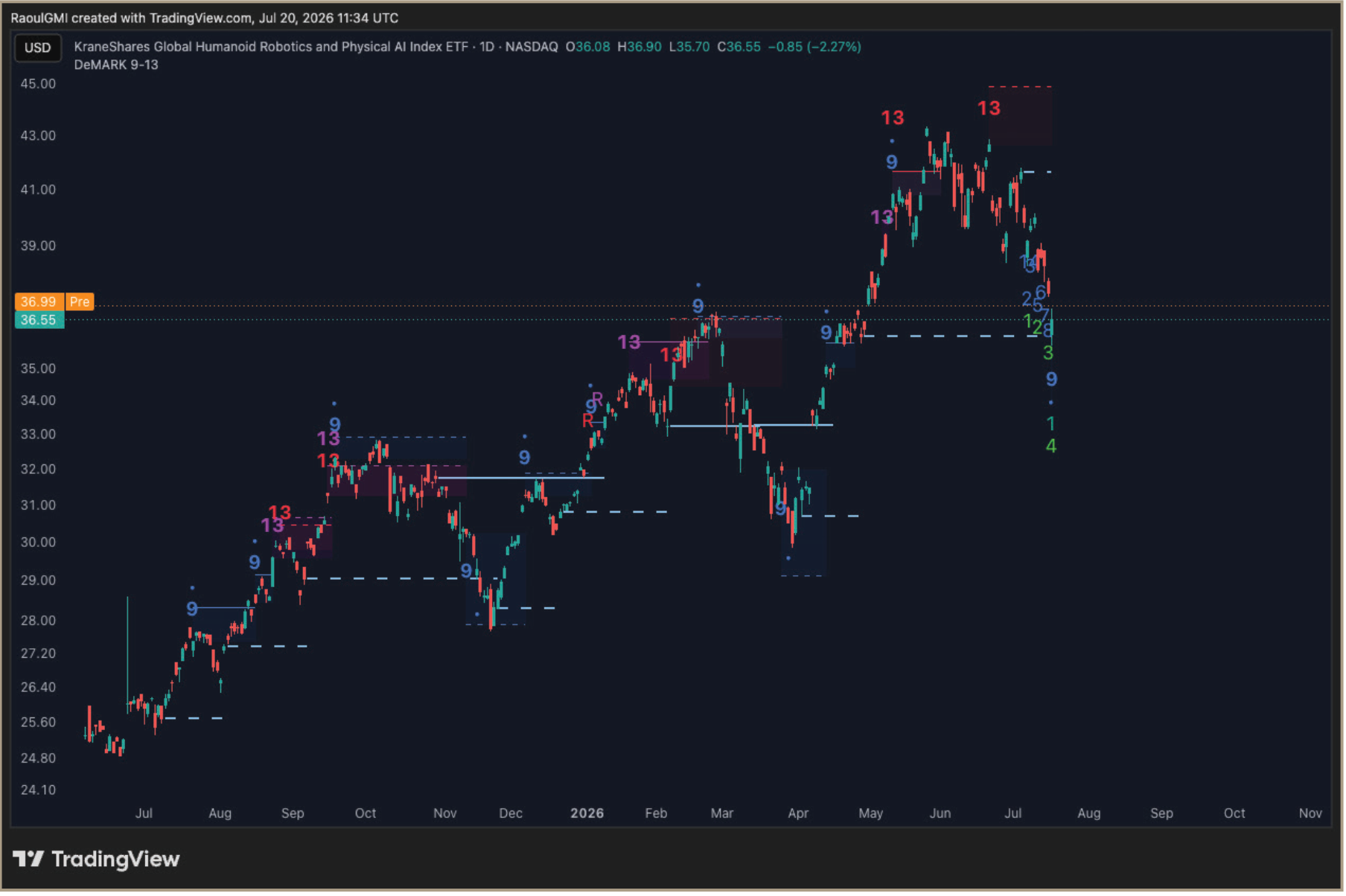Click the change value −0.85 (−2.27%)
This screenshot has width=1346, height=896.
[814, 47]
